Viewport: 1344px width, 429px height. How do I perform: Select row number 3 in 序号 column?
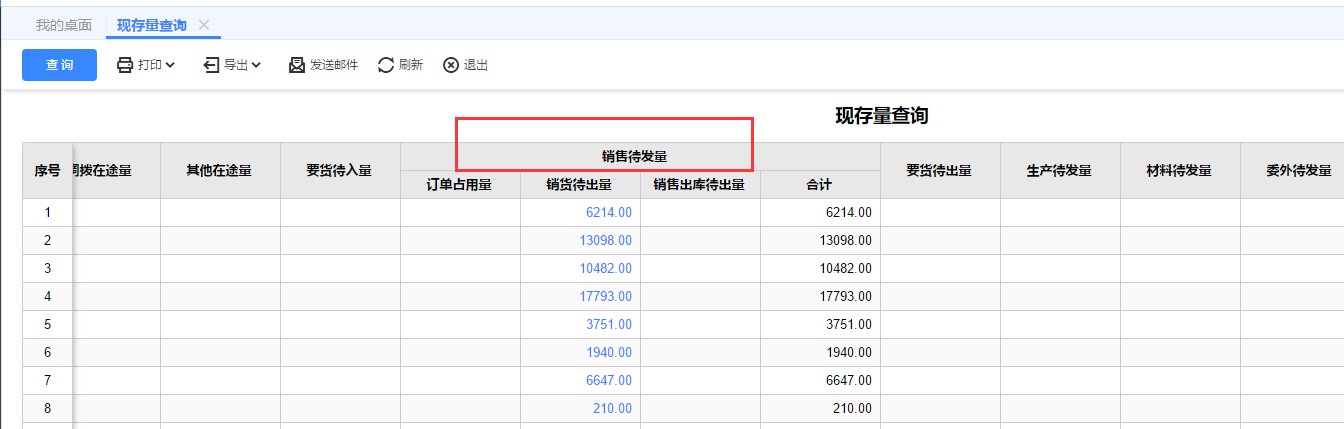pos(47,269)
